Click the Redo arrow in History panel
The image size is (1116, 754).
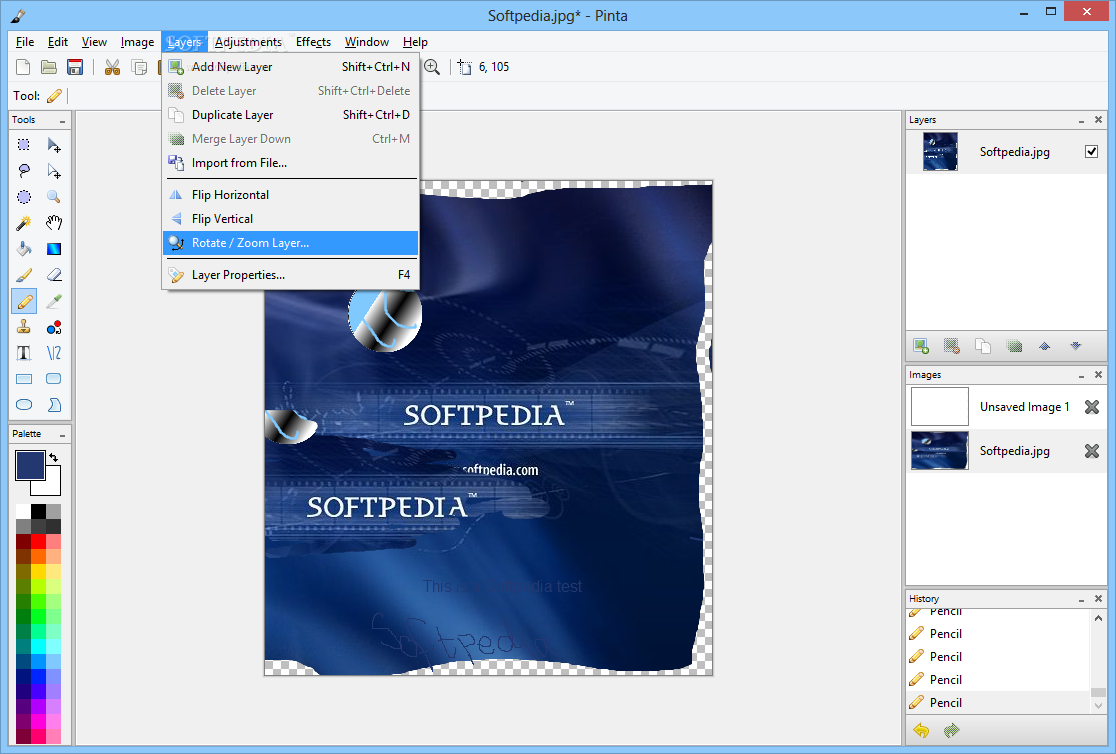coord(952,731)
